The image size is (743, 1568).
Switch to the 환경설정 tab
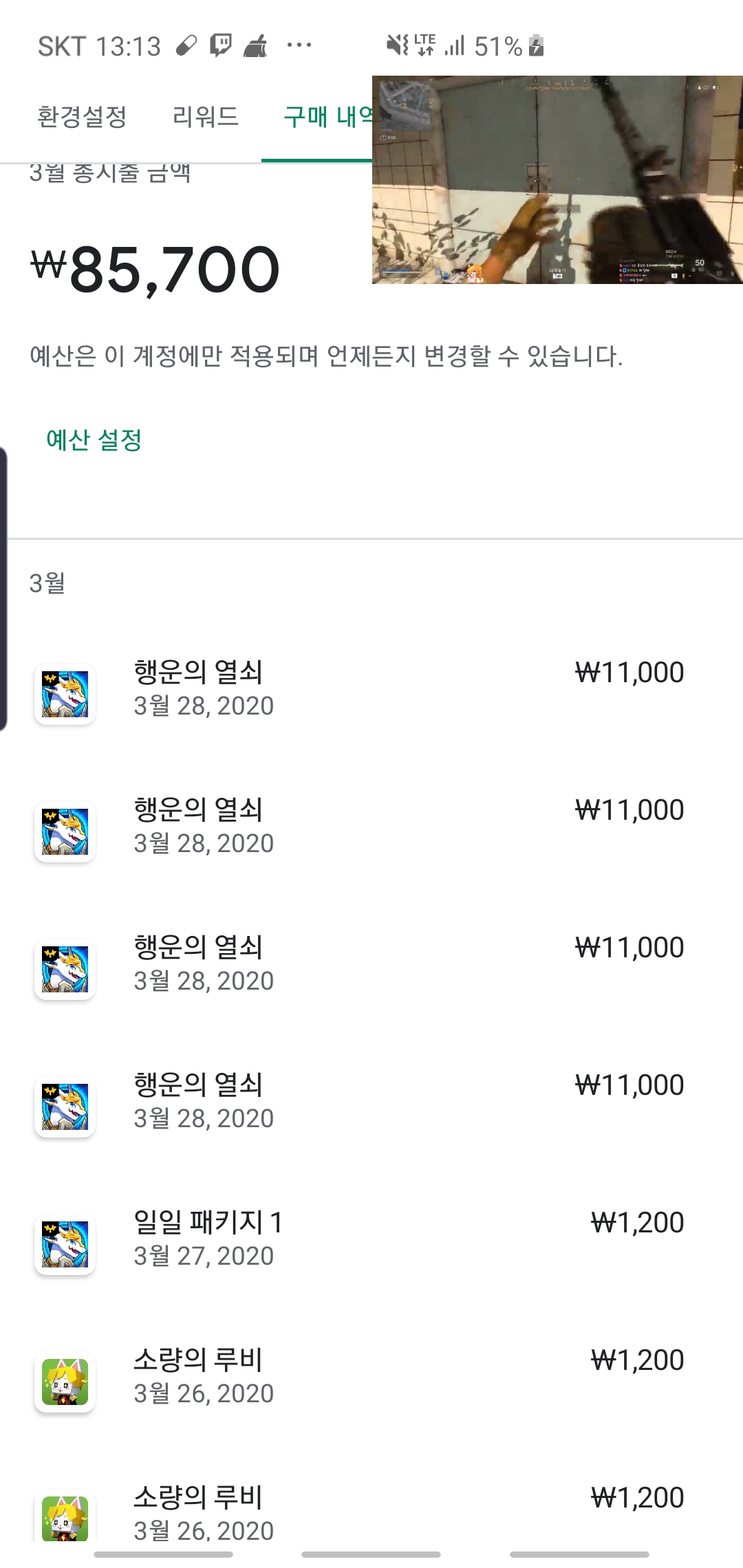82,117
